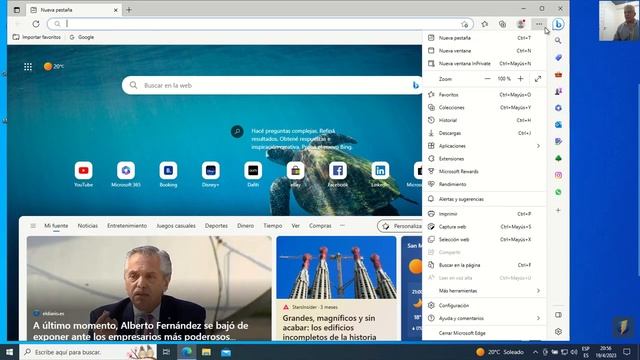Open Mail app from the taskbar
Viewport: 640px width, 360px height.
coord(226,352)
